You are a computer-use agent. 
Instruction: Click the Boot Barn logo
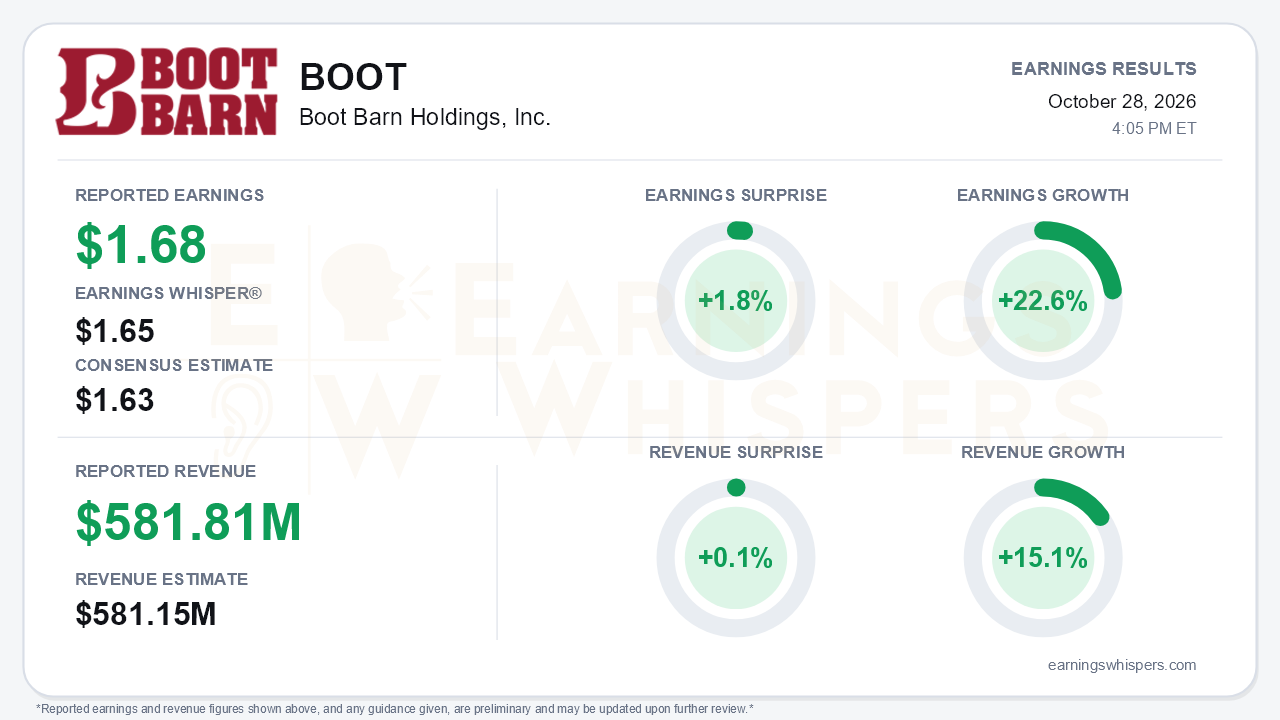(x=166, y=91)
